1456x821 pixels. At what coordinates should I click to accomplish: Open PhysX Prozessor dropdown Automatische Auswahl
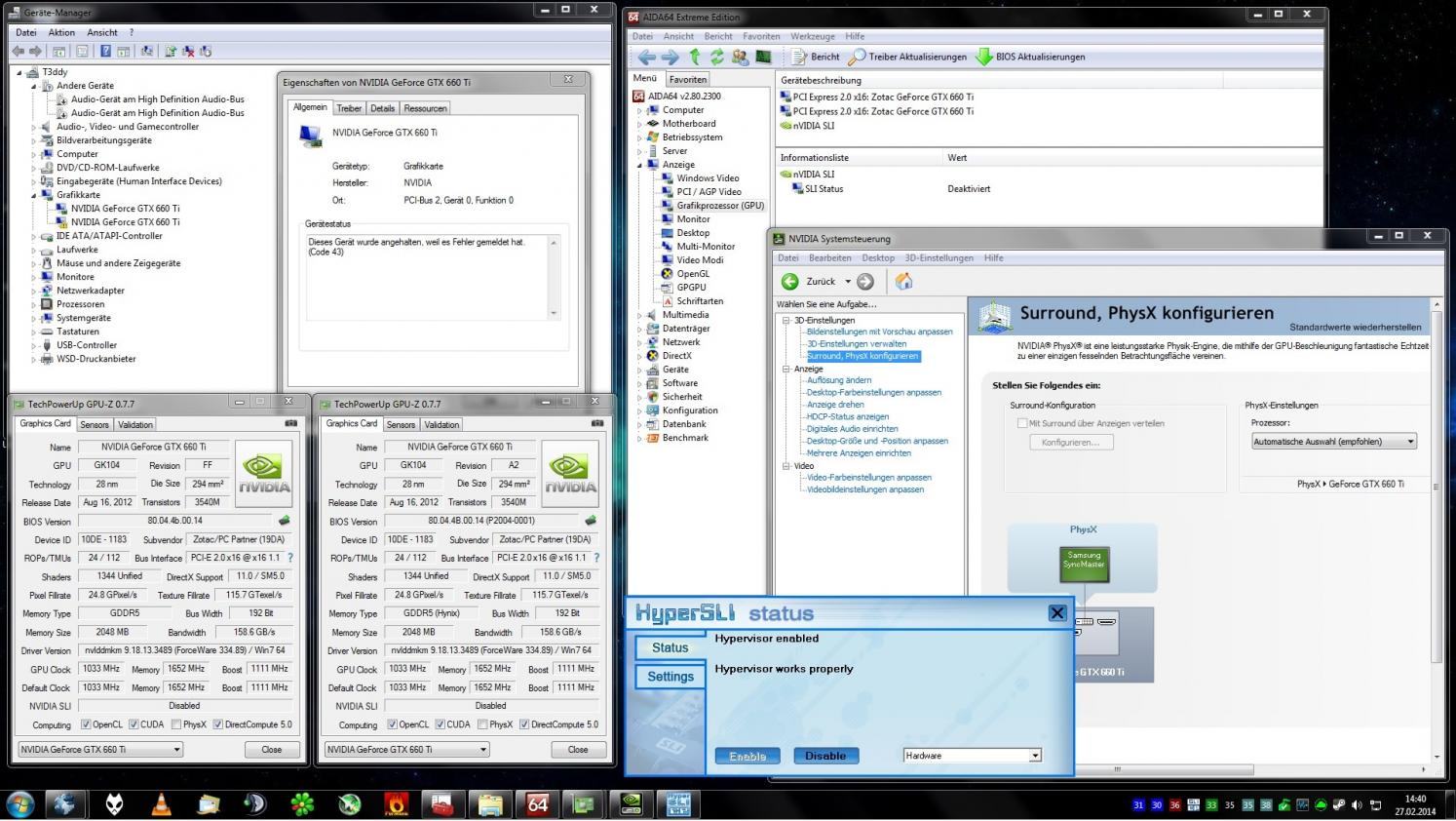pyautogui.click(x=1333, y=442)
